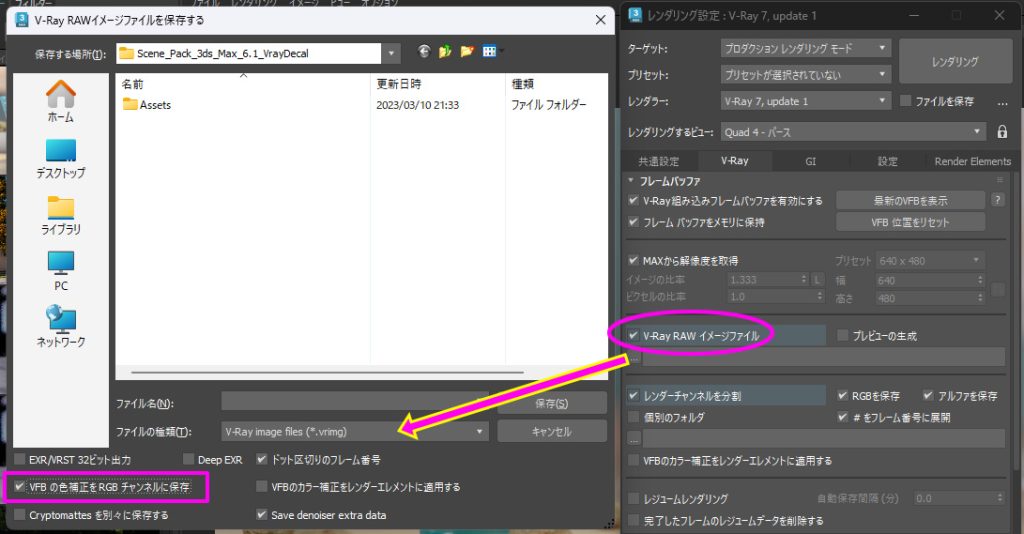Toggle get resolution from MAX
The image size is (1024, 534).
633,260
